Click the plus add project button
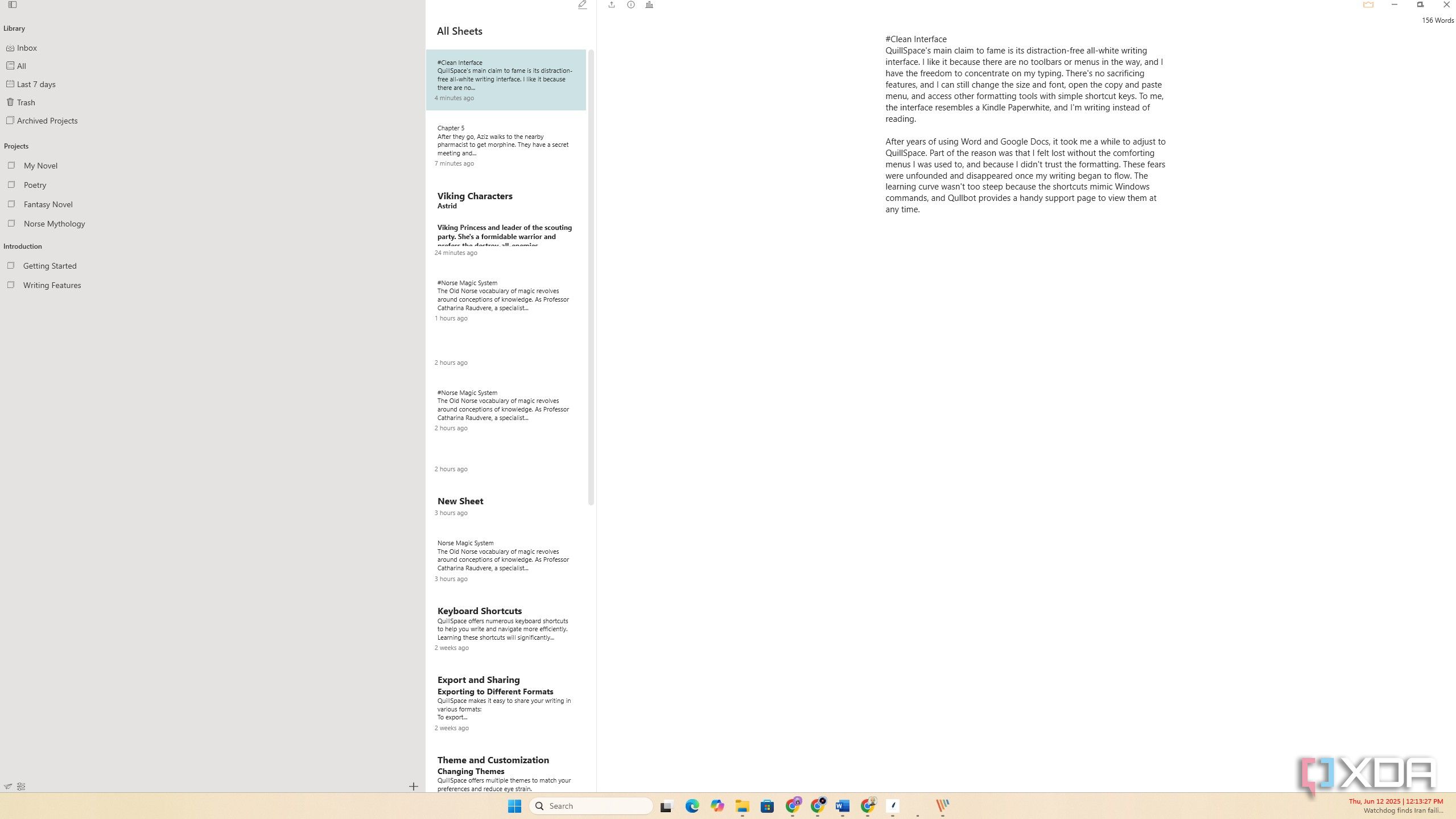Screen dimensions: 1456x819 pos(414,787)
